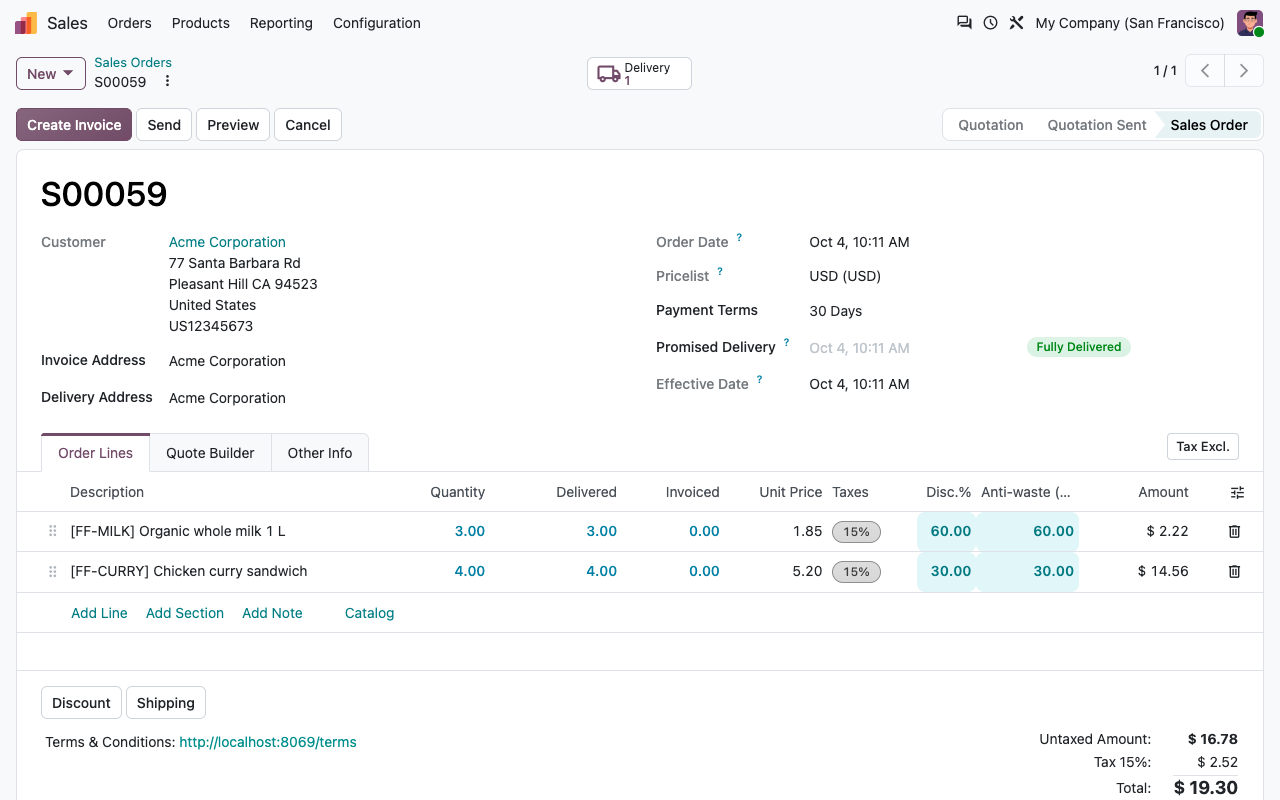Grab the drag handle of milk line

pyautogui.click(x=53, y=532)
